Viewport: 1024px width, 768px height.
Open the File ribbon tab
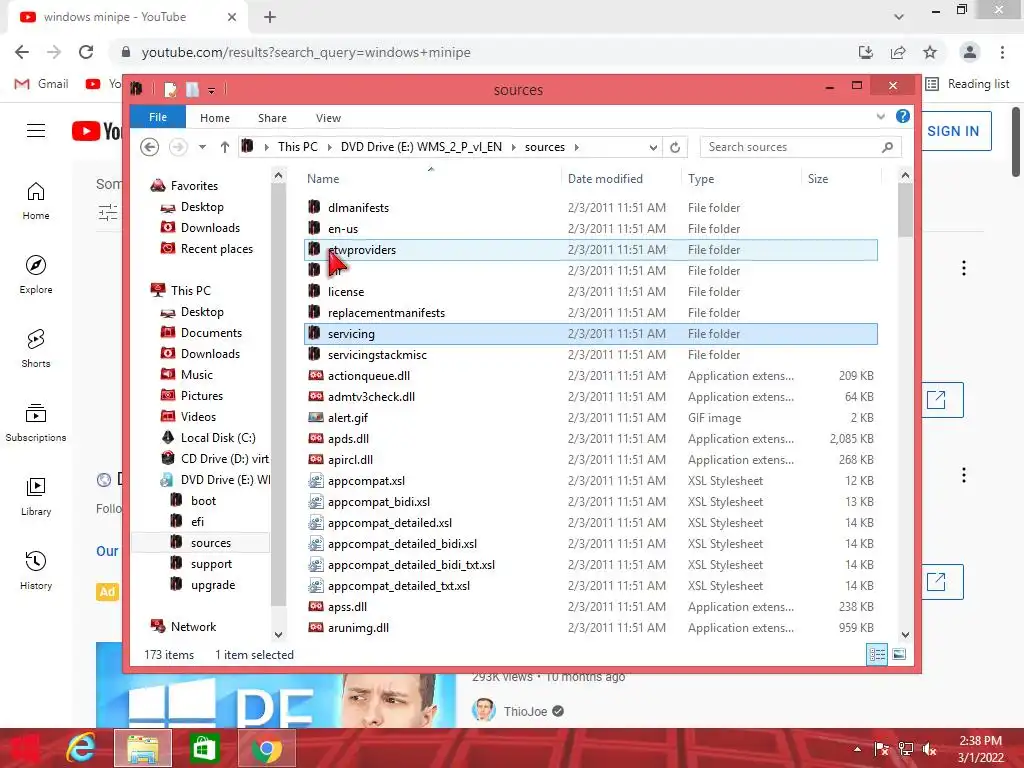click(158, 117)
